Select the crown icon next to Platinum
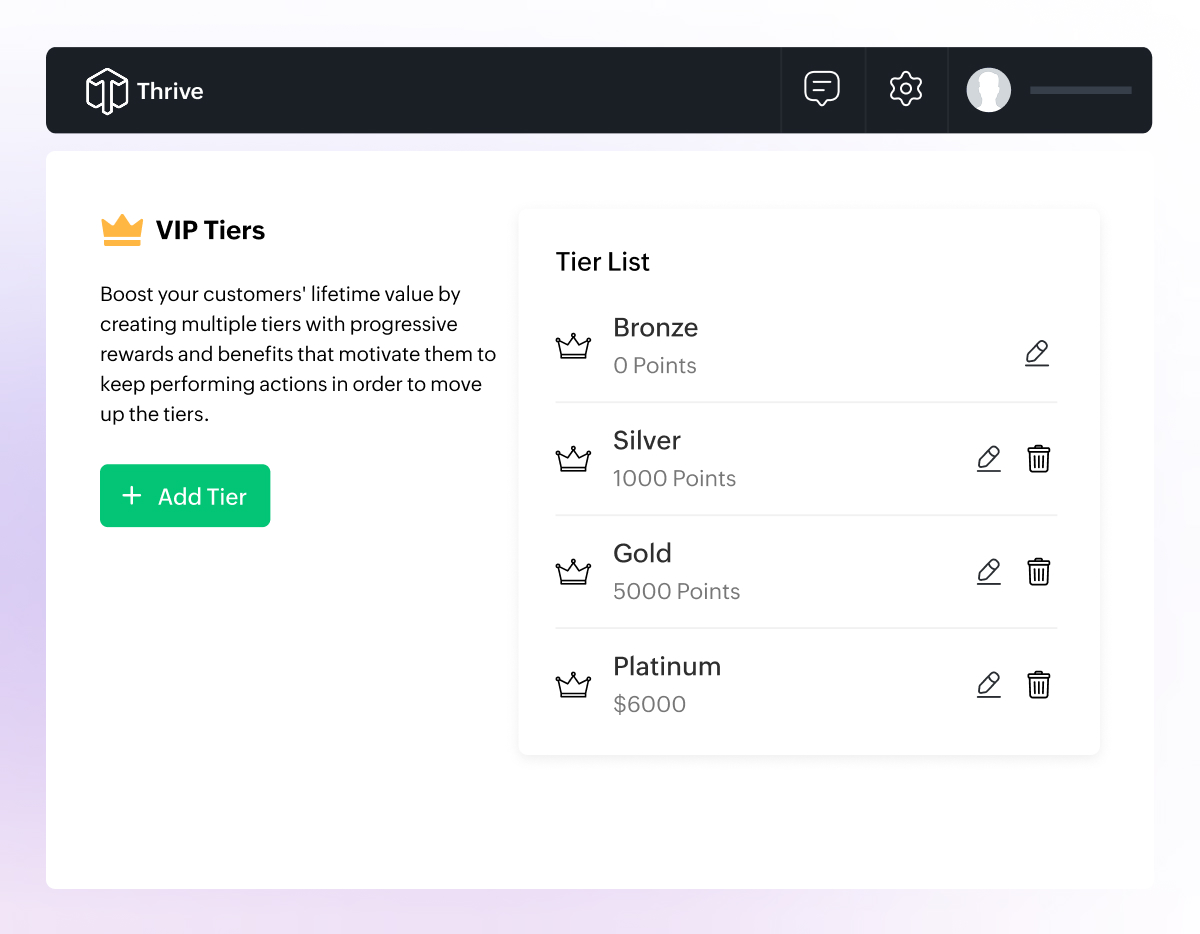 click(x=573, y=684)
